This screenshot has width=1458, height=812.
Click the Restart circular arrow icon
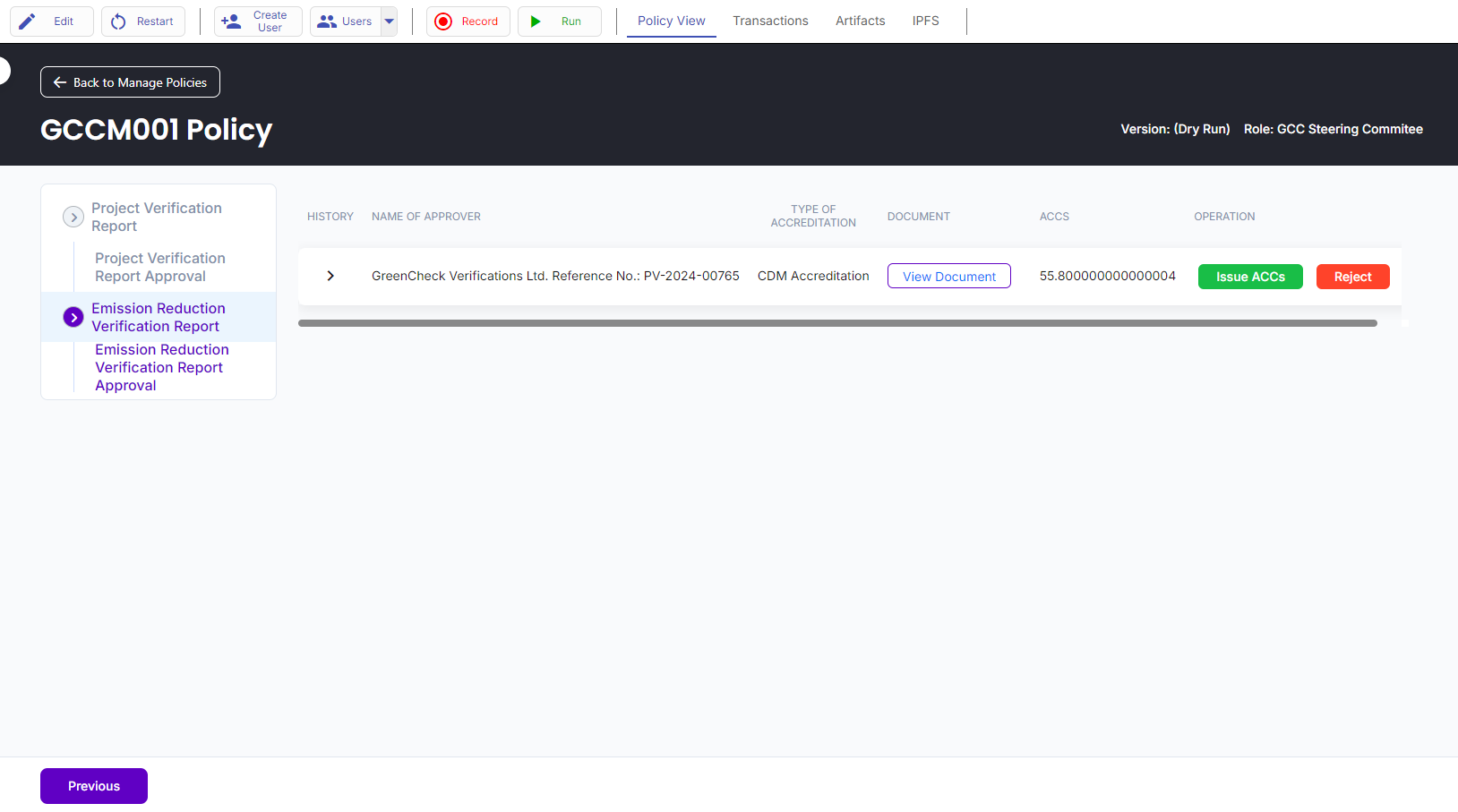coord(118,21)
